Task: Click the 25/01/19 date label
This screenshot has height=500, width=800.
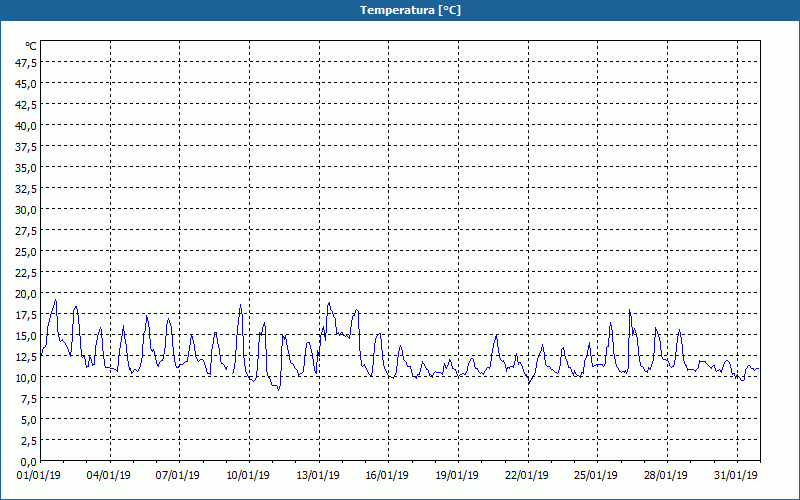Action: [x=596, y=476]
